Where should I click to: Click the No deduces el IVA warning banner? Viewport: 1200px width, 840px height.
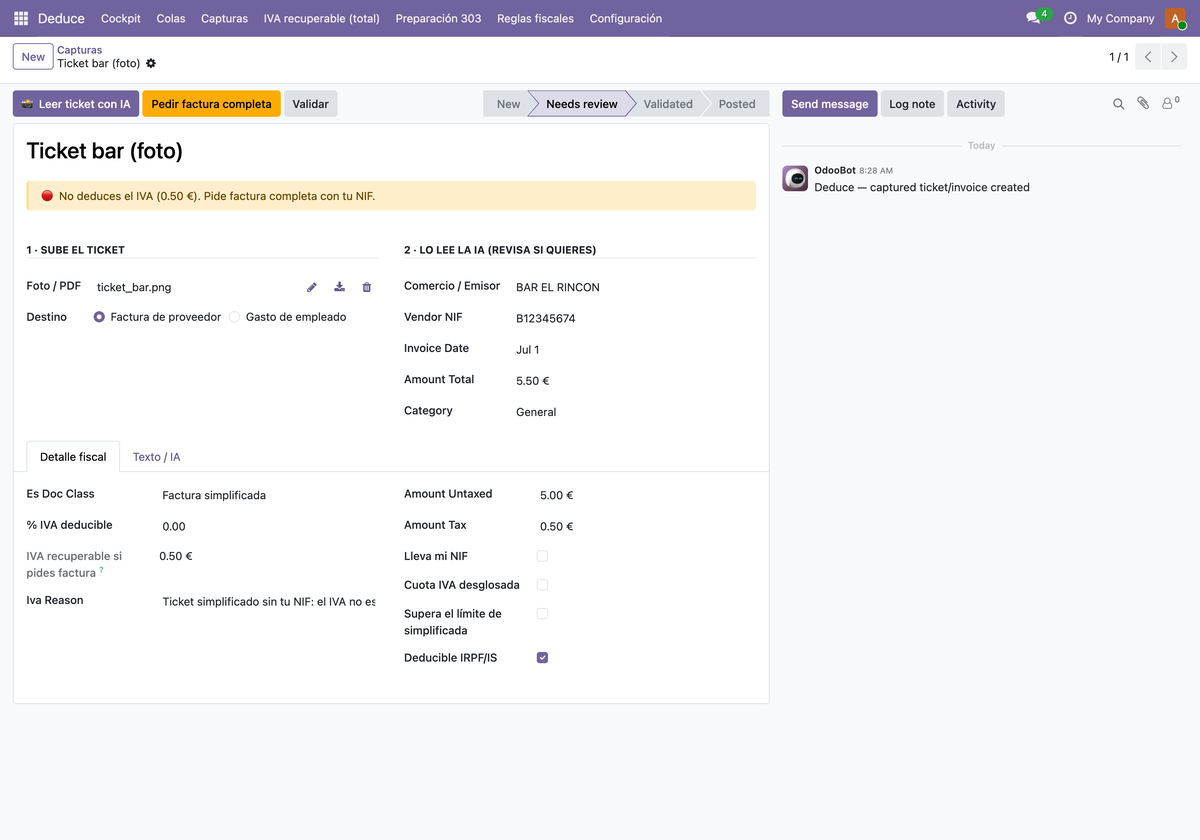pos(391,196)
